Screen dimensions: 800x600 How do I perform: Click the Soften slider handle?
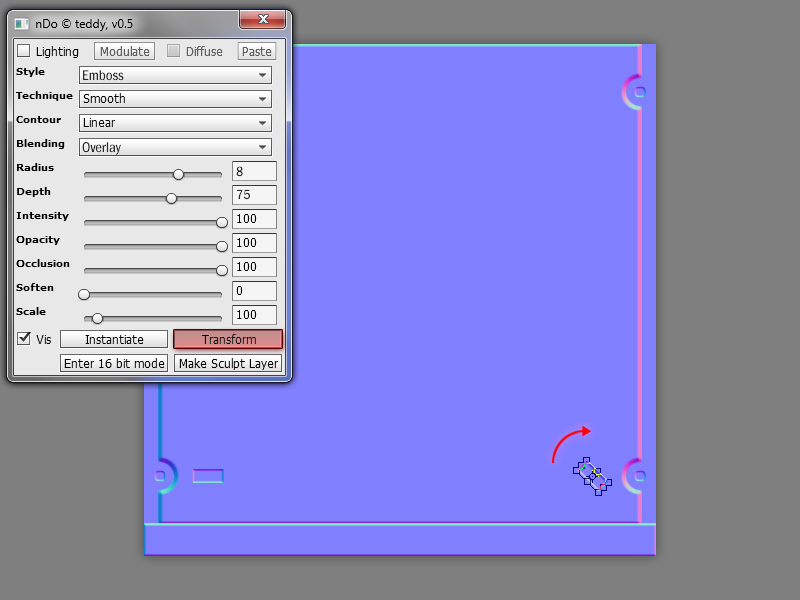point(84,294)
